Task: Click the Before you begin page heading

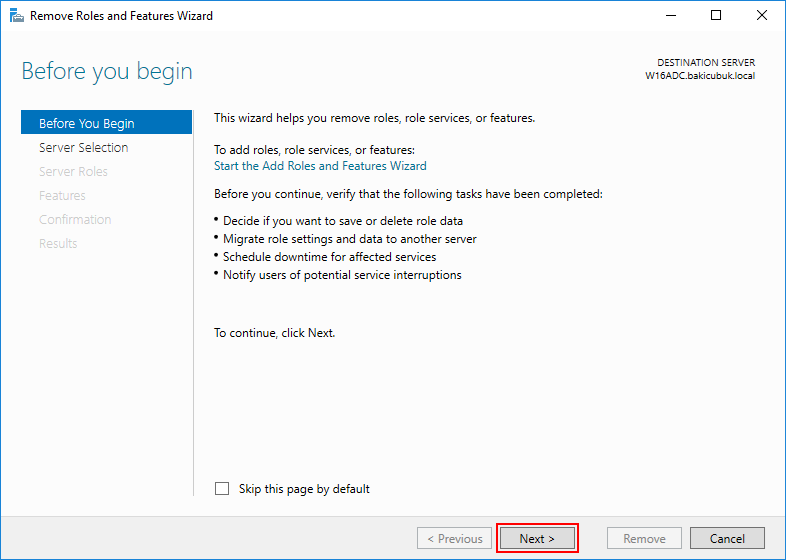Action: pyautogui.click(x=107, y=72)
